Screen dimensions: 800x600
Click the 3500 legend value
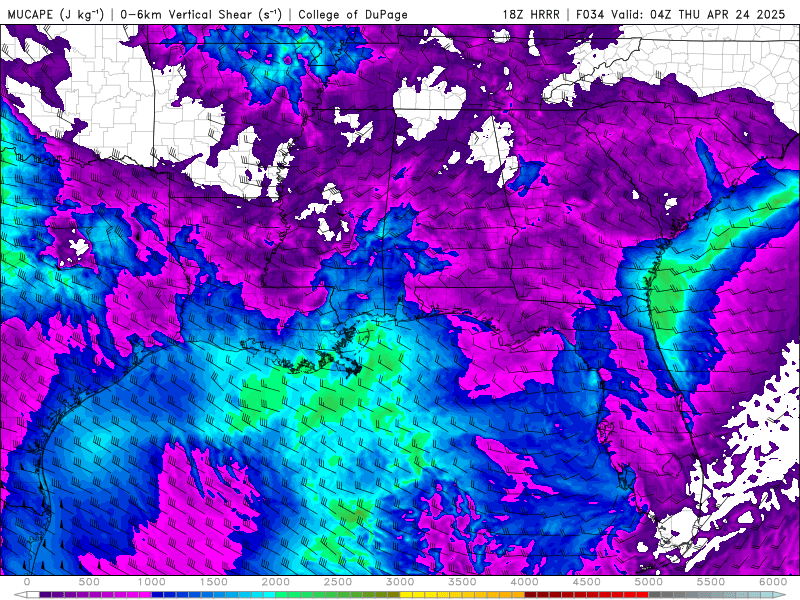click(x=463, y=582)
